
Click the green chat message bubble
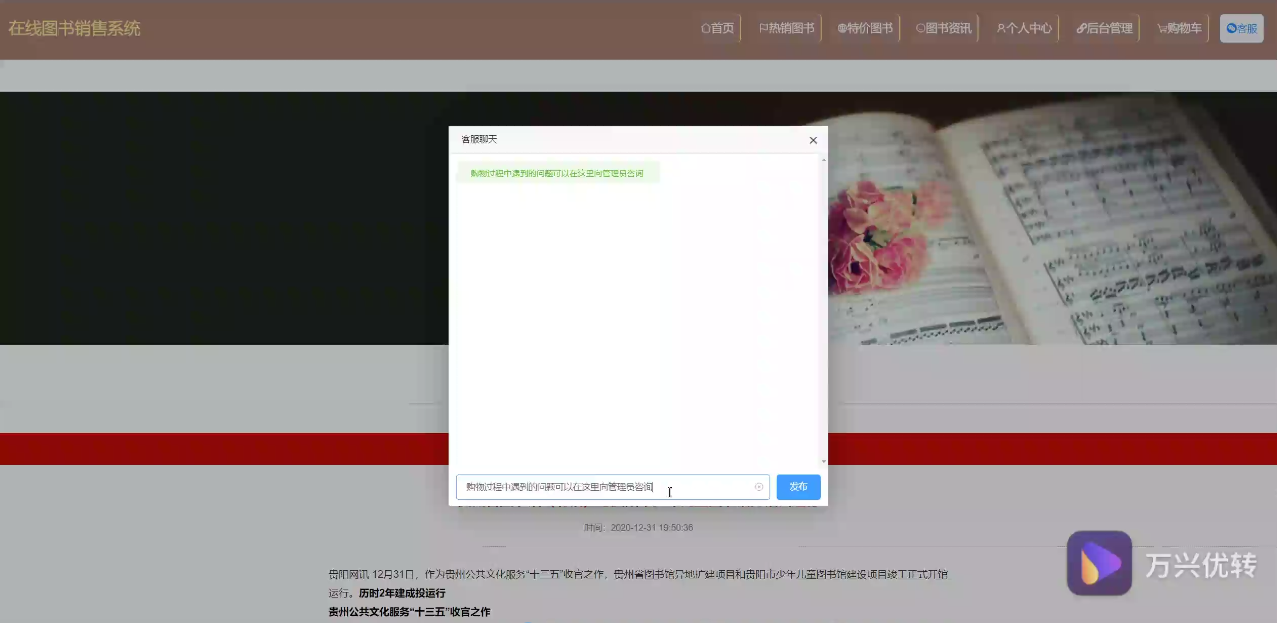[558, 173]
